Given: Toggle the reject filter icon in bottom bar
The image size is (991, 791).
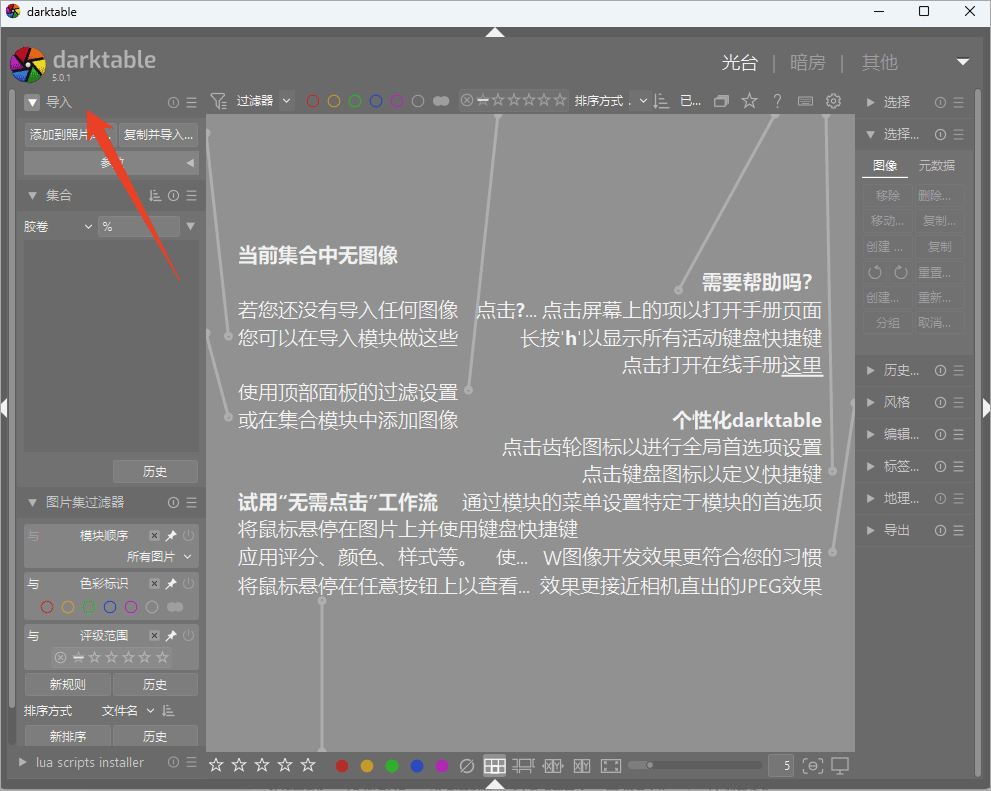Looking at the screenshot, I should 466,765.
